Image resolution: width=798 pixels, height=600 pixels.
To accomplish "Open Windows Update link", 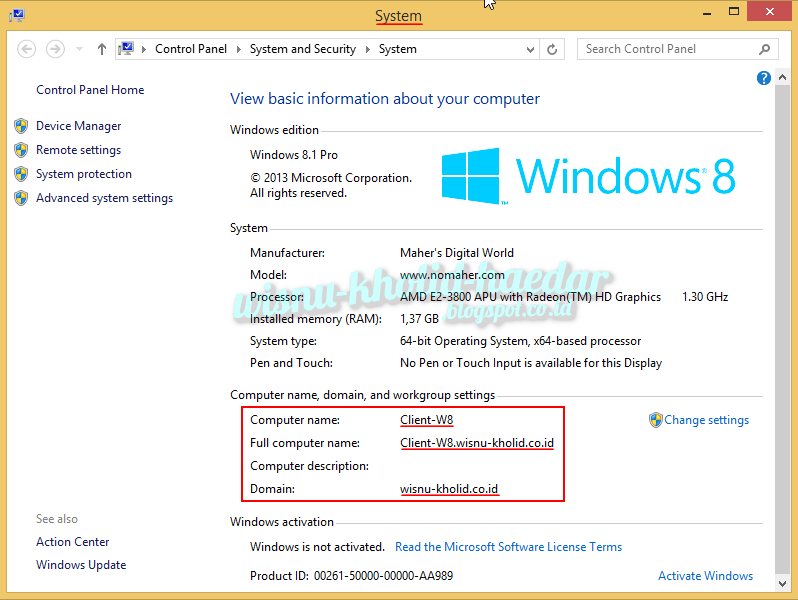I will [81, 565].
